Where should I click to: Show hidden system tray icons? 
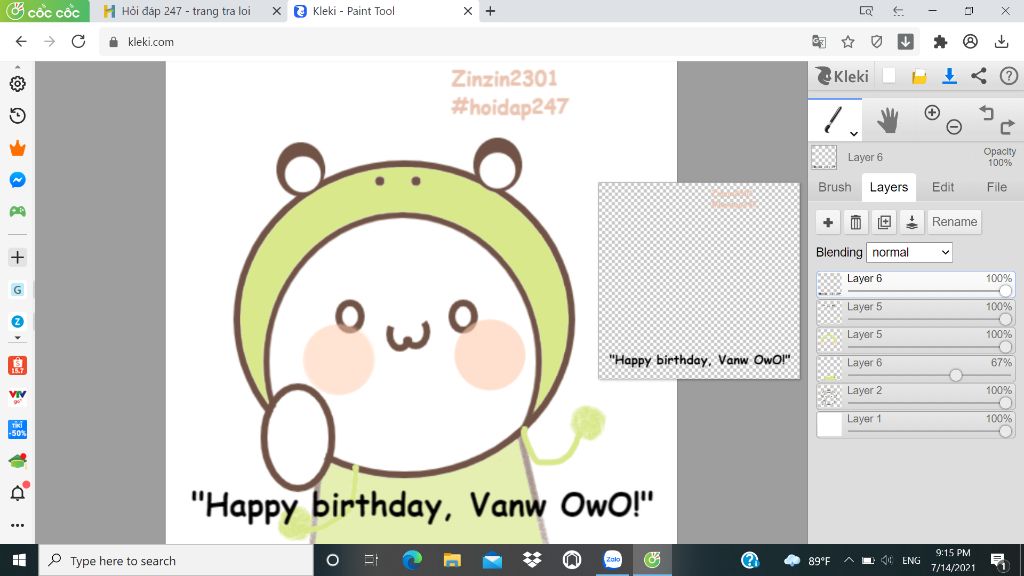848,560
